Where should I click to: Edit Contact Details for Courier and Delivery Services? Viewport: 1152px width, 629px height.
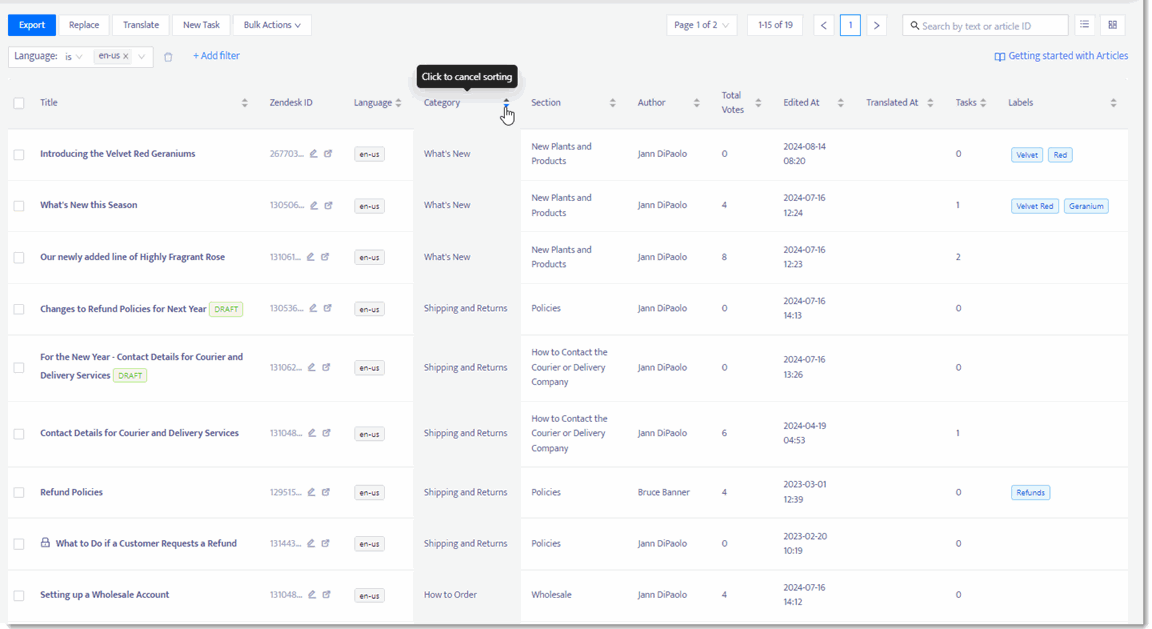[x=312, y=433]
